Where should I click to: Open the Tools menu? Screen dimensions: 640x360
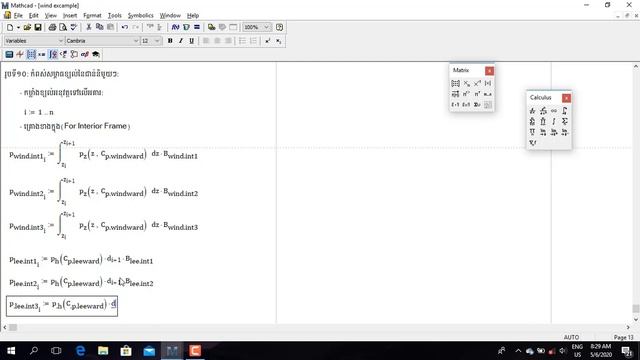point(115,16)
